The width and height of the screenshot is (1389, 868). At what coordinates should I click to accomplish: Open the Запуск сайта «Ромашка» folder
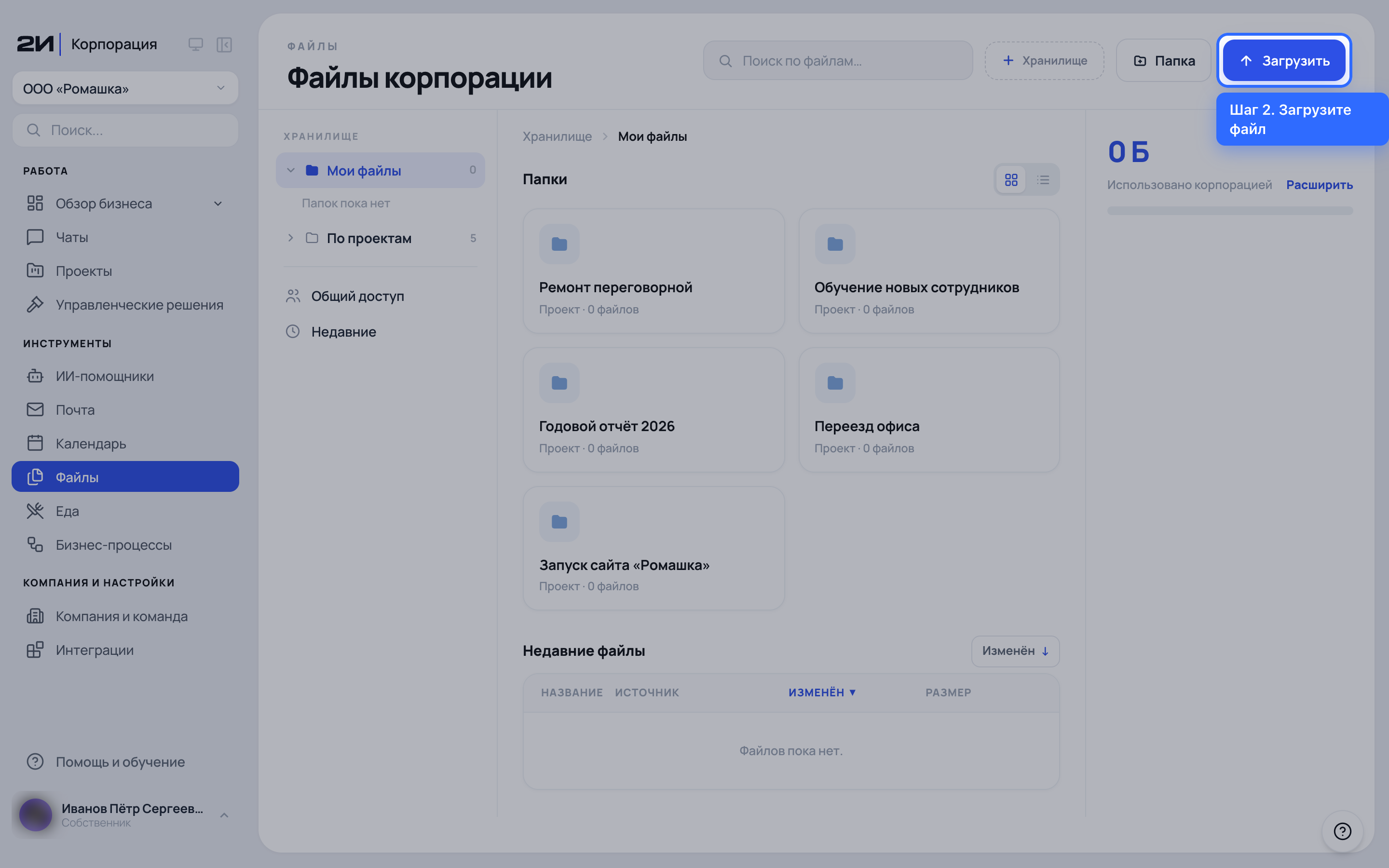pos(654,548)
